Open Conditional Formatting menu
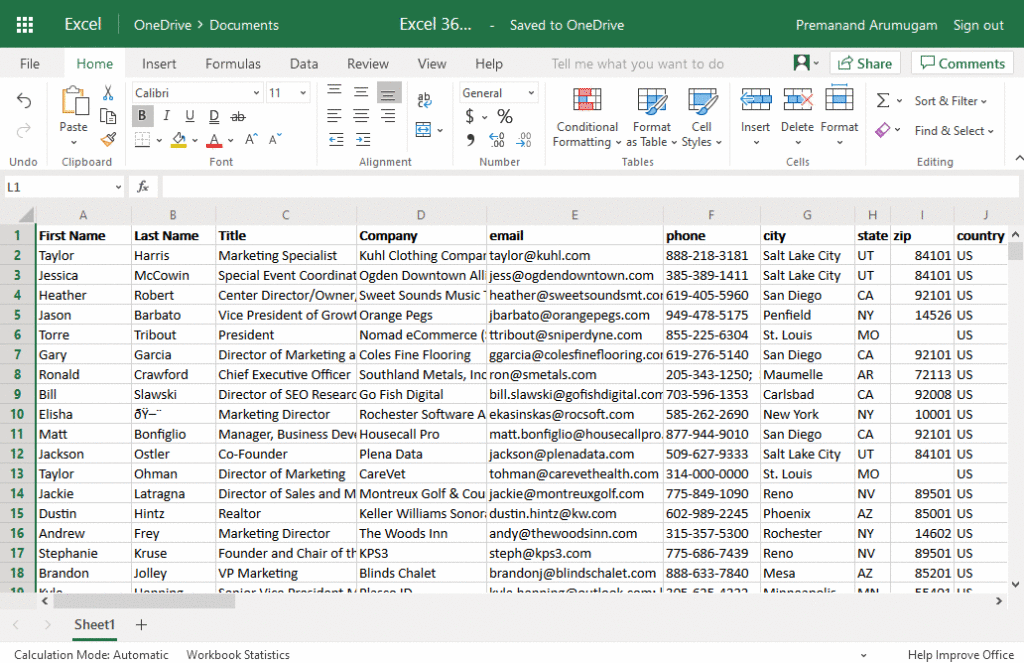Screen dimensions: 1024x663 (587, 118)
